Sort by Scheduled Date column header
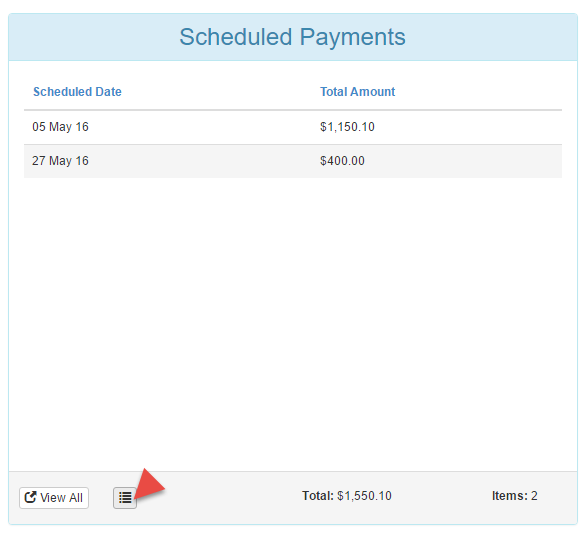Viewport: 584px width, 533px height. (x=77, y=92)
